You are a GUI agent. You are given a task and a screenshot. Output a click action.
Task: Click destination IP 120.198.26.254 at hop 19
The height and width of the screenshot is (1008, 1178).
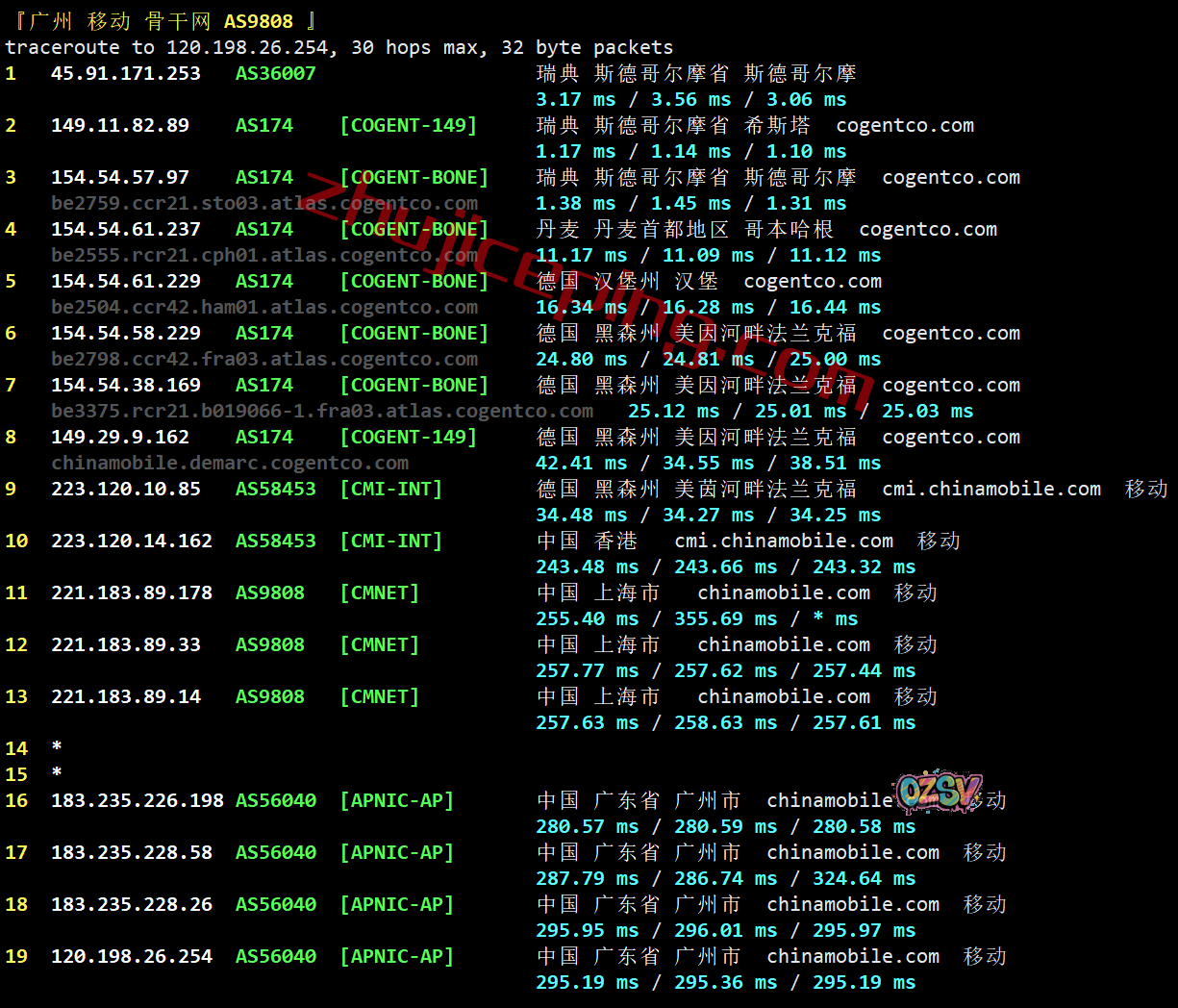click(x=132, y=956)
